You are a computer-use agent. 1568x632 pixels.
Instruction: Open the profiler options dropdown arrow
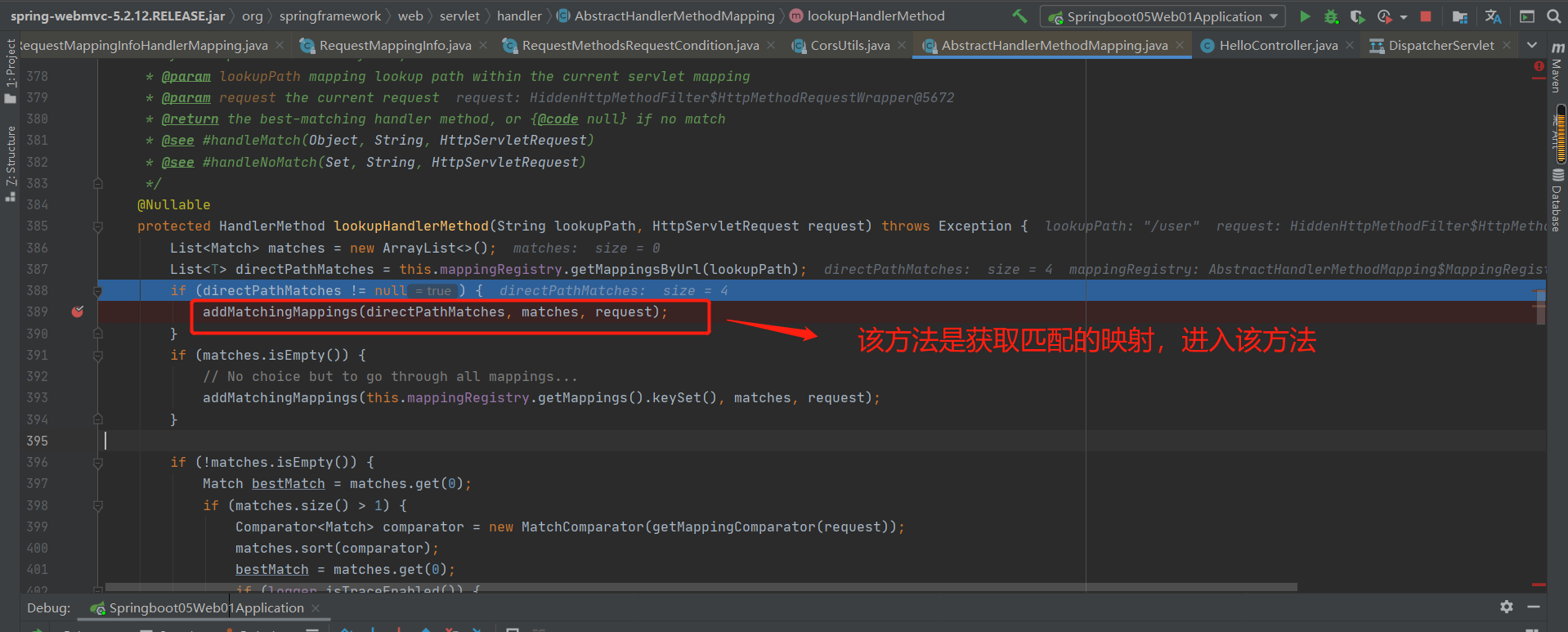pos(1404,16)
